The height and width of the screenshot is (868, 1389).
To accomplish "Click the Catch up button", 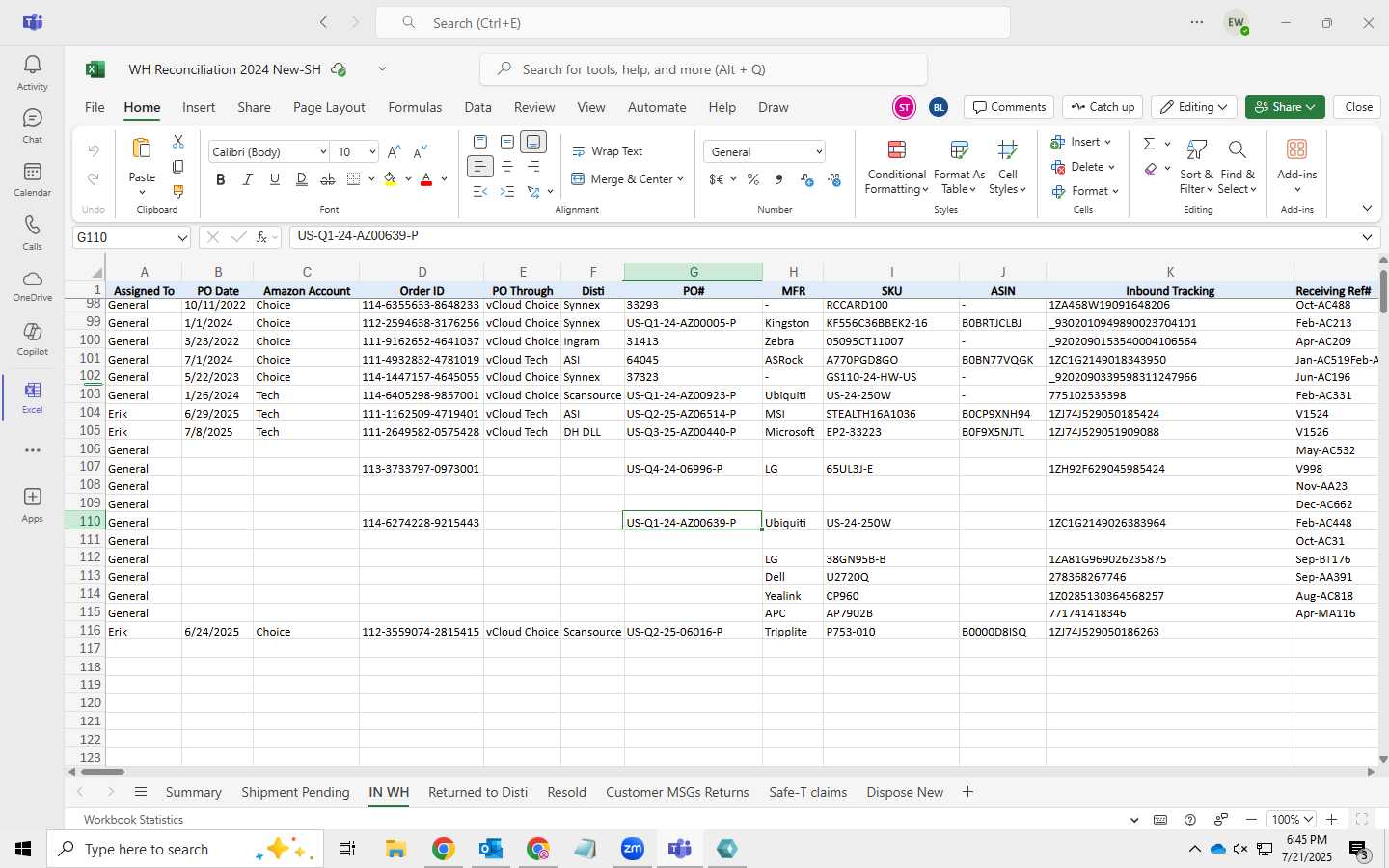I will 1103,107.
